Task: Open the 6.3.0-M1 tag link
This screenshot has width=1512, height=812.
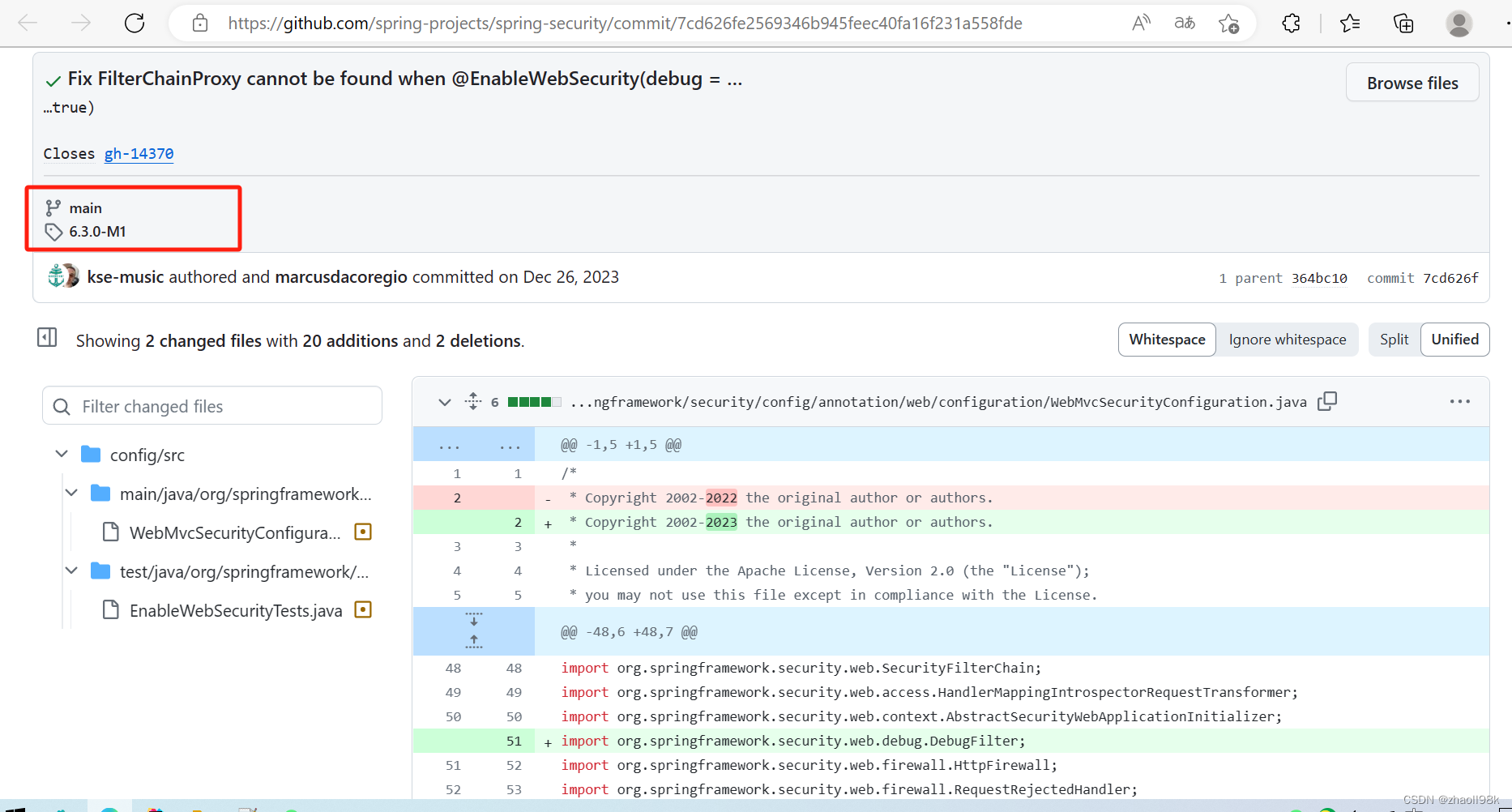Action: [x=97, y=231]
